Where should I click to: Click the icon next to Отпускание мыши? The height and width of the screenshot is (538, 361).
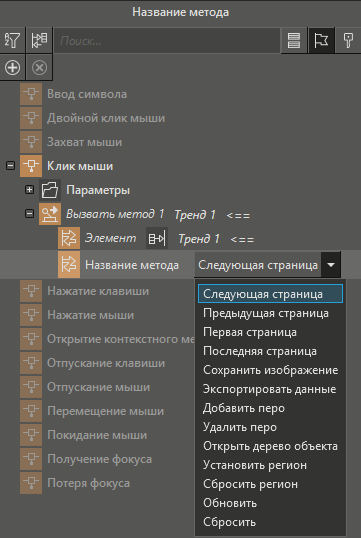pyautogui.click(x=31, y=387)
